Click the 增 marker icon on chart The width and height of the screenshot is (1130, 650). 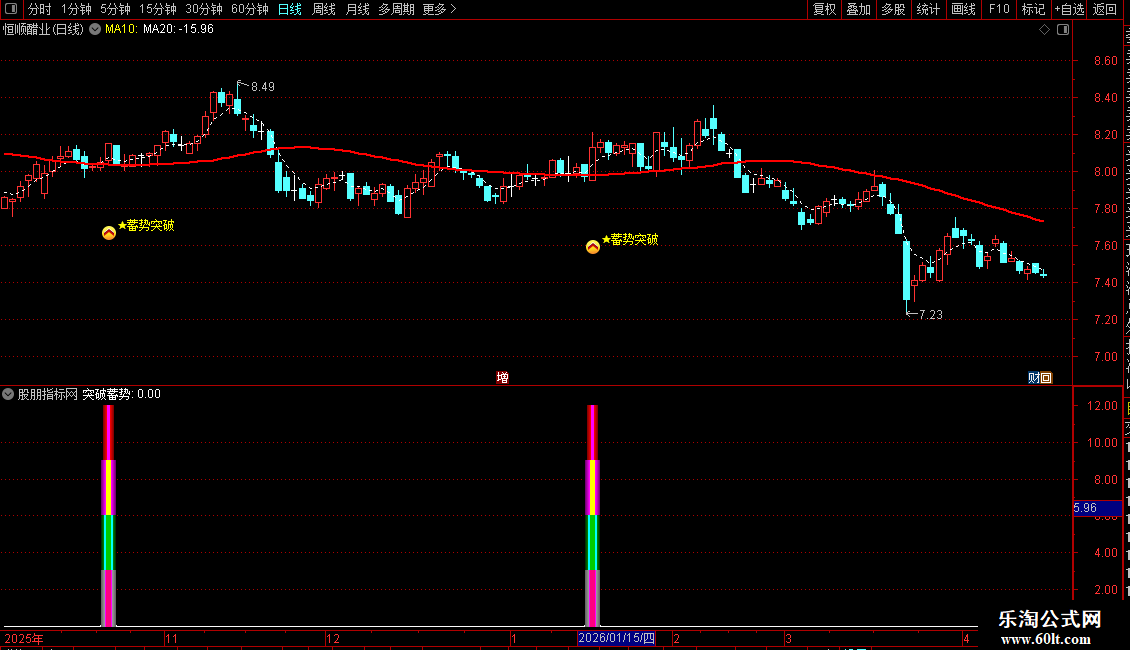pos(502,378)
